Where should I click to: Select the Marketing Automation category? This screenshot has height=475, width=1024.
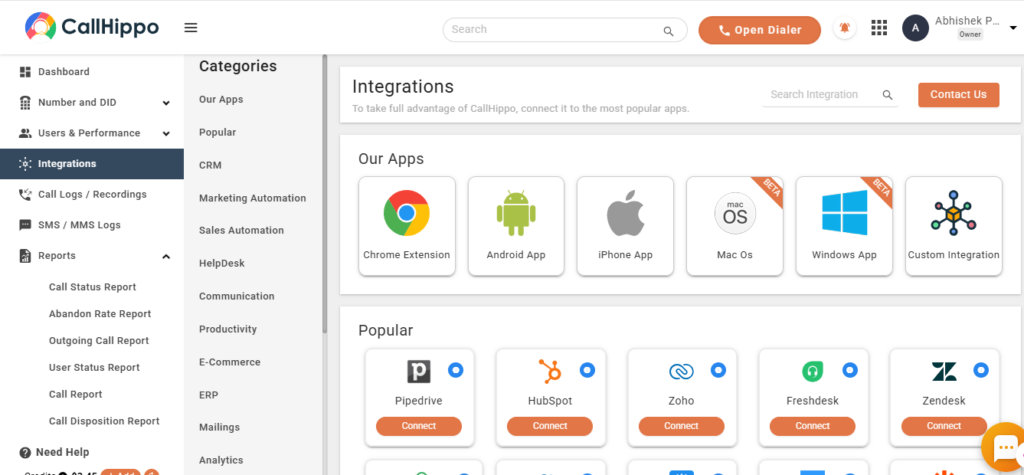tap(253, 198)
